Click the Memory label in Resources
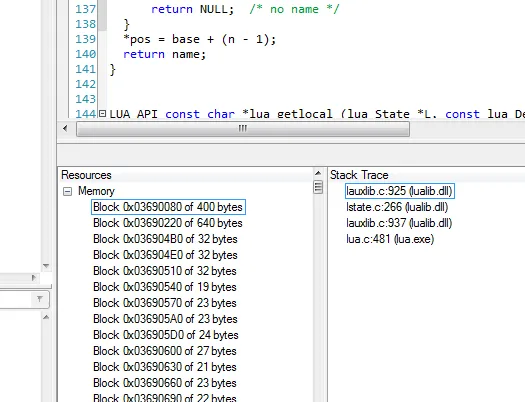This screenshot has width=525, height=402. [x=96, y=191]
